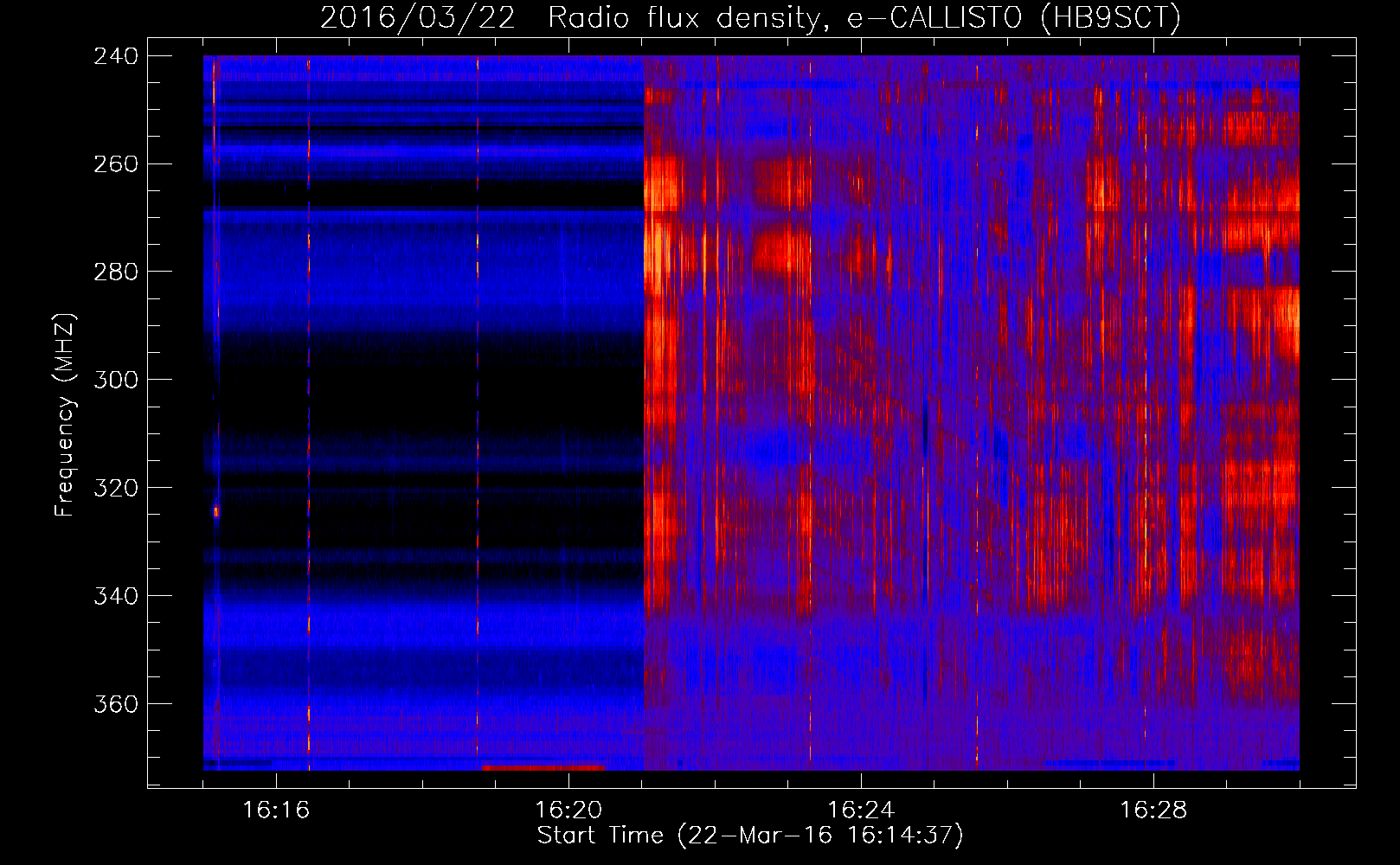Click the 16:24 time tick label
The width and height of the screenshot is (1400, 865).
pos(861,811)
